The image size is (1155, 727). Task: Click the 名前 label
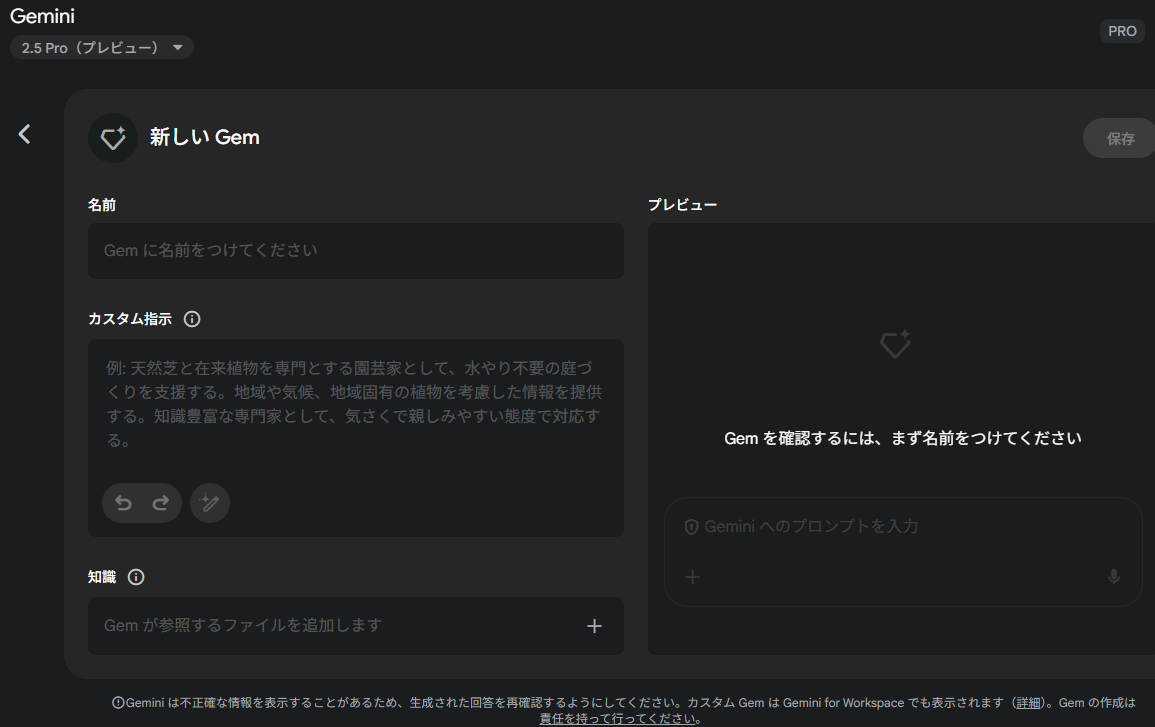pos(102,205)
